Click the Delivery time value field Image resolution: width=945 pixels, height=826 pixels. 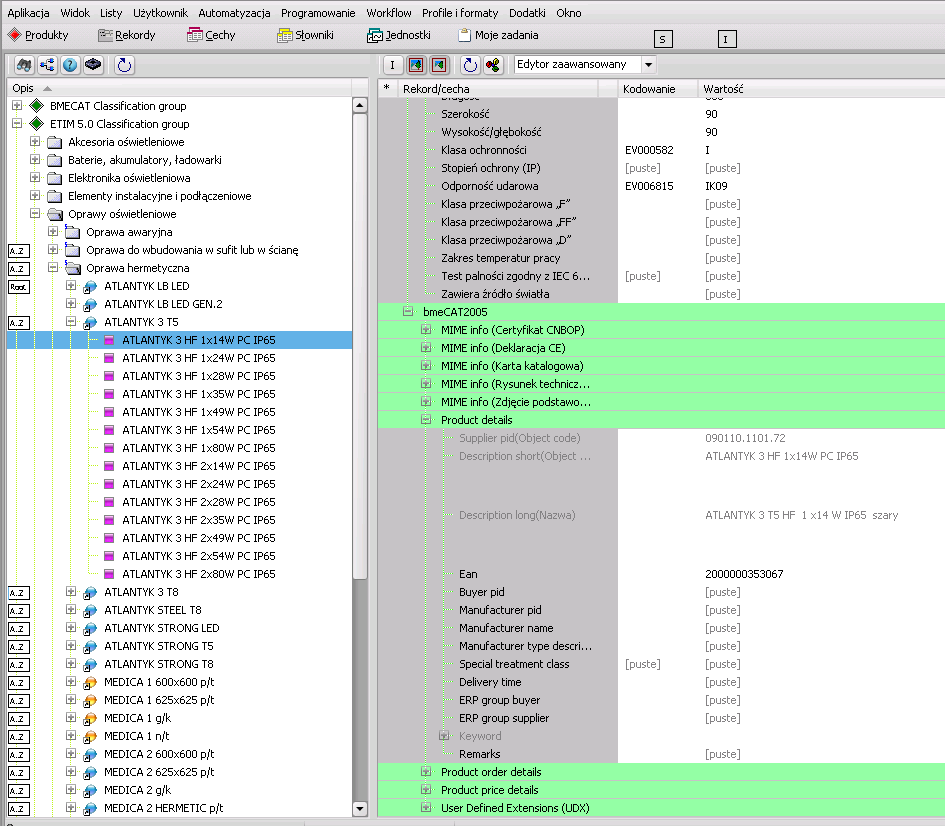pos(821,682)
